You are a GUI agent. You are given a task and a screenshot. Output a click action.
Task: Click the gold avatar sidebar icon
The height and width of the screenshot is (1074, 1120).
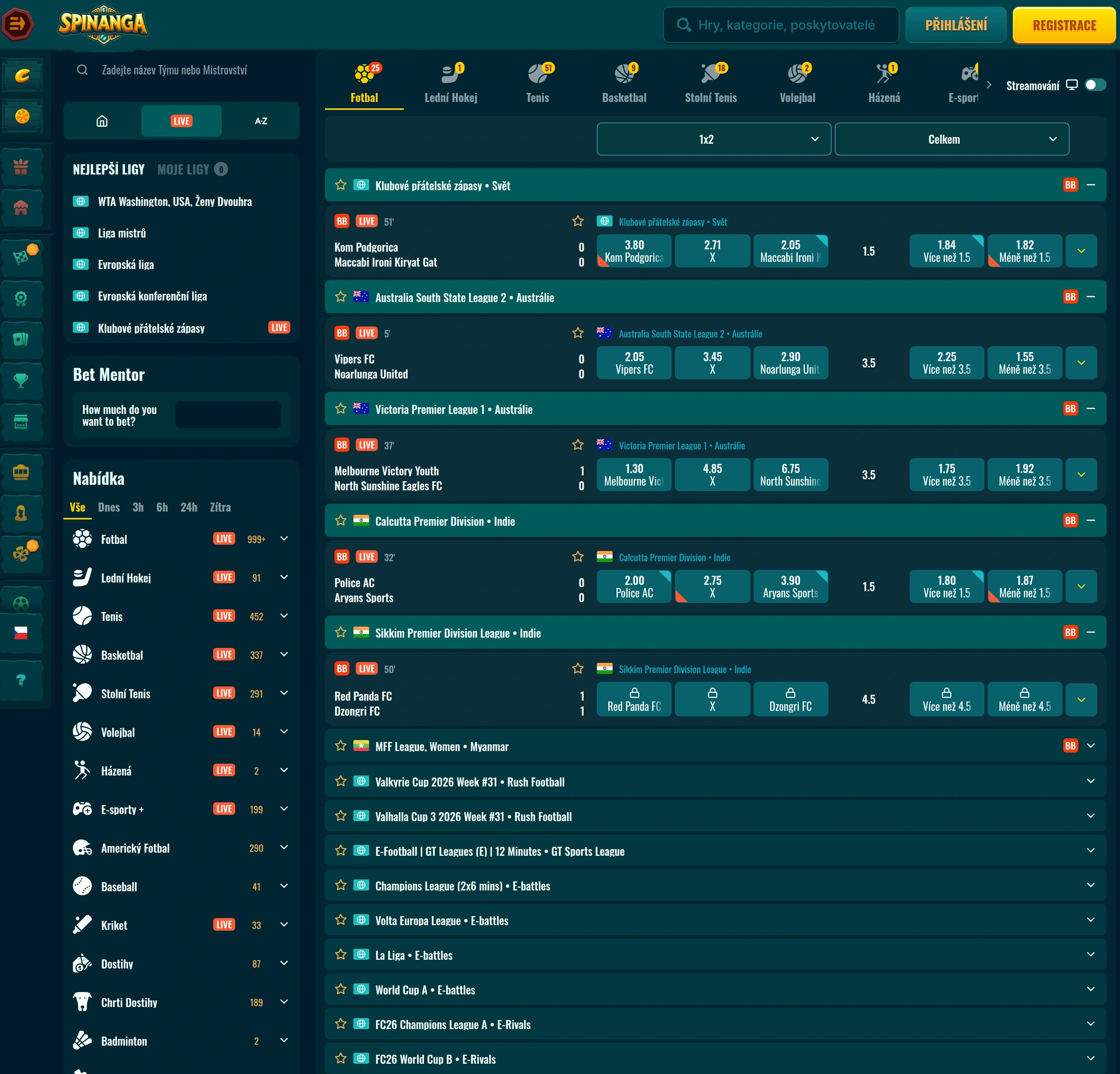point(21,514)
